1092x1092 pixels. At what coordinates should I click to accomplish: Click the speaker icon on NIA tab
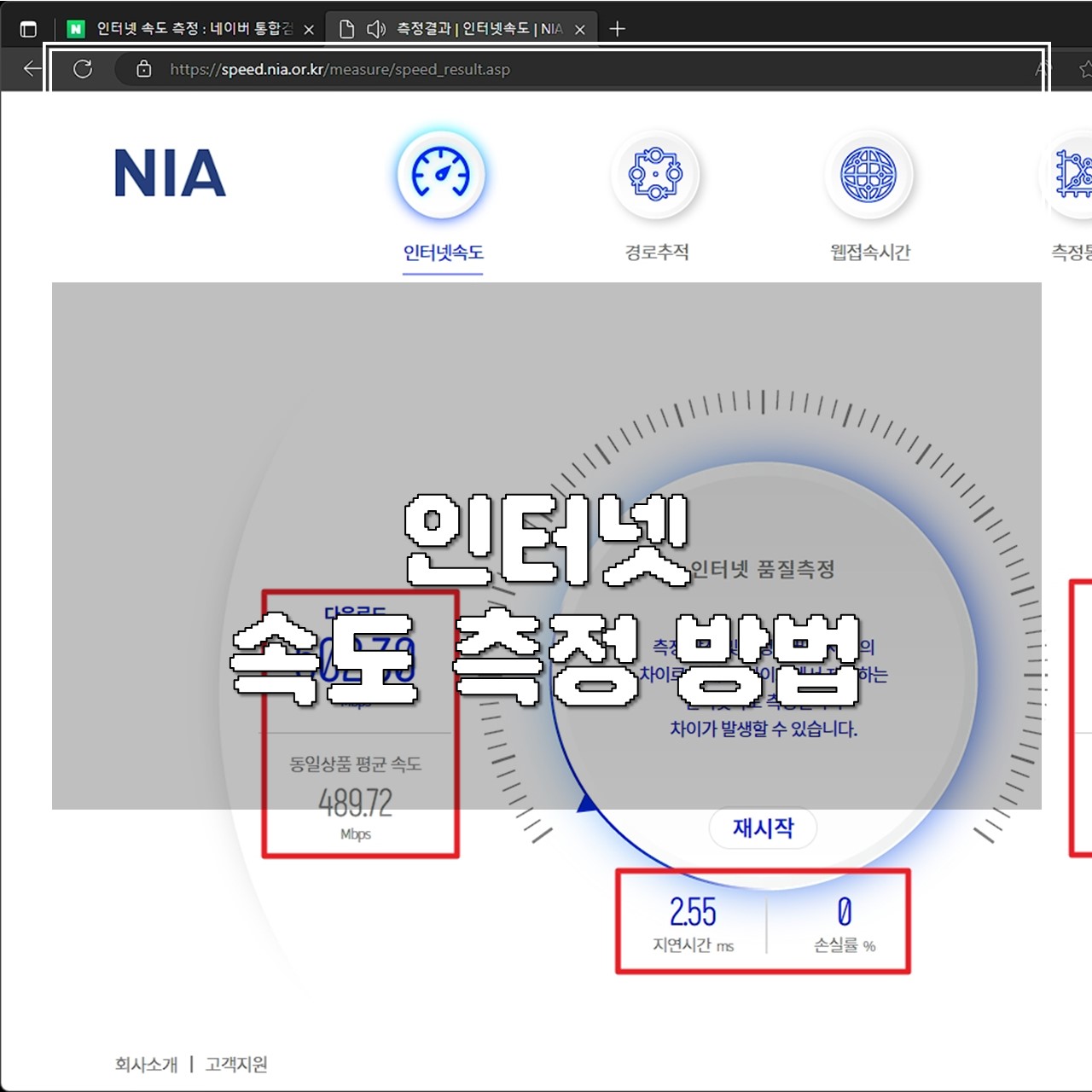point(376,29)
